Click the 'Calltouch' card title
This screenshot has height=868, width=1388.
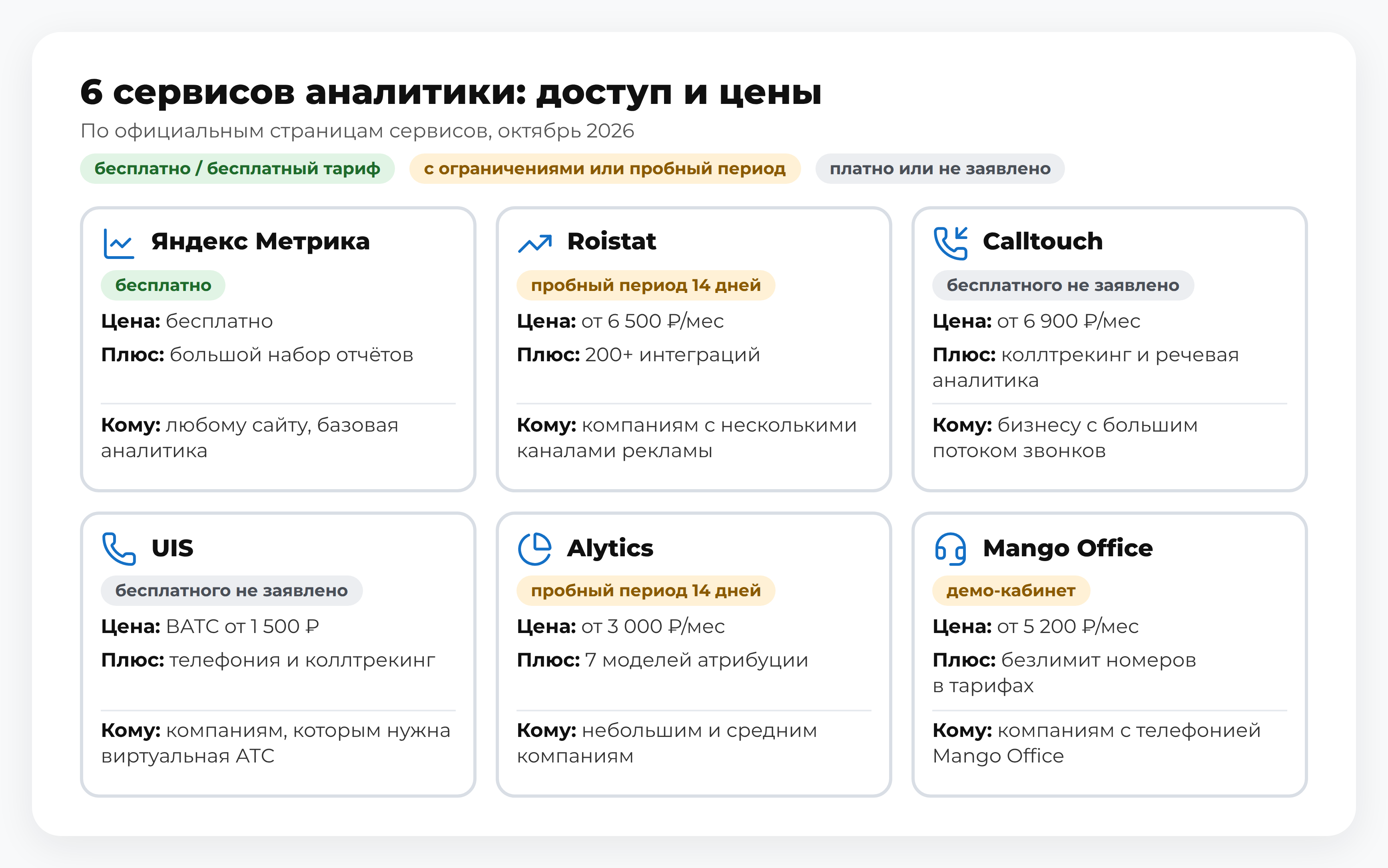pyautogui.click(x=1043, y=242)
